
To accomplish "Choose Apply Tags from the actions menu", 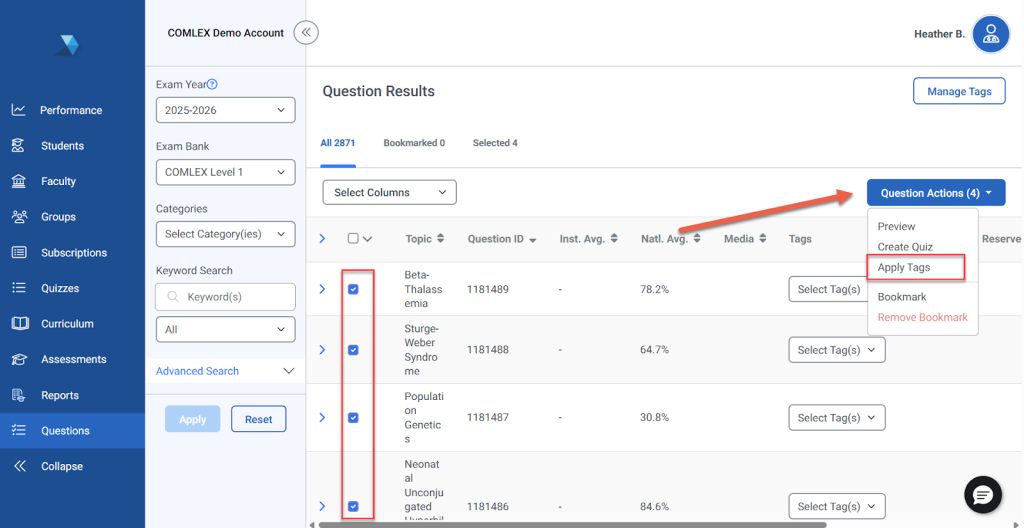I will click(904, 267).
